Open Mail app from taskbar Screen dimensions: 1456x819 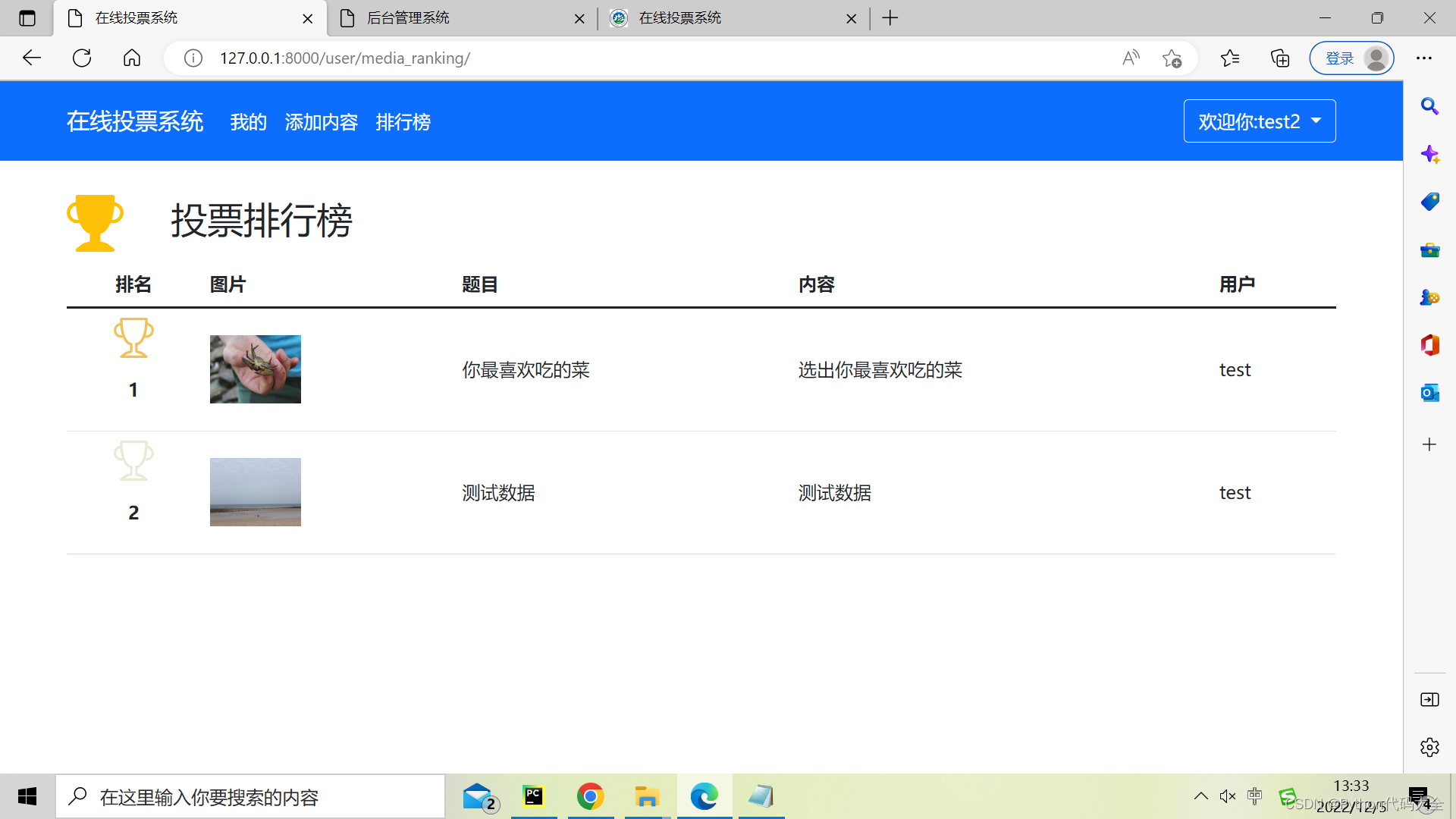coord(479,796)
